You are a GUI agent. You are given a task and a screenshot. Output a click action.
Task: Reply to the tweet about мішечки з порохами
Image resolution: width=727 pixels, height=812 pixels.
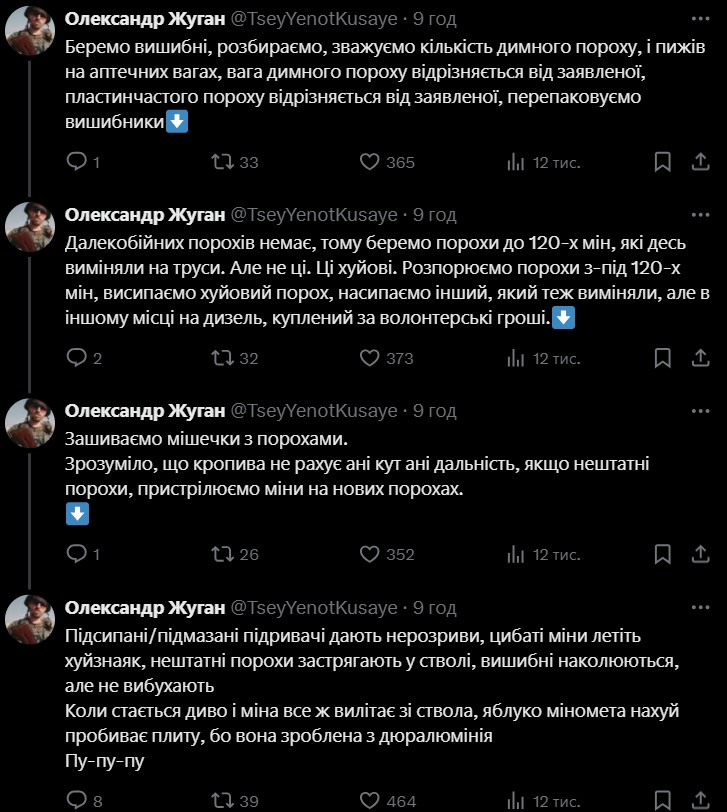point(77,554)
